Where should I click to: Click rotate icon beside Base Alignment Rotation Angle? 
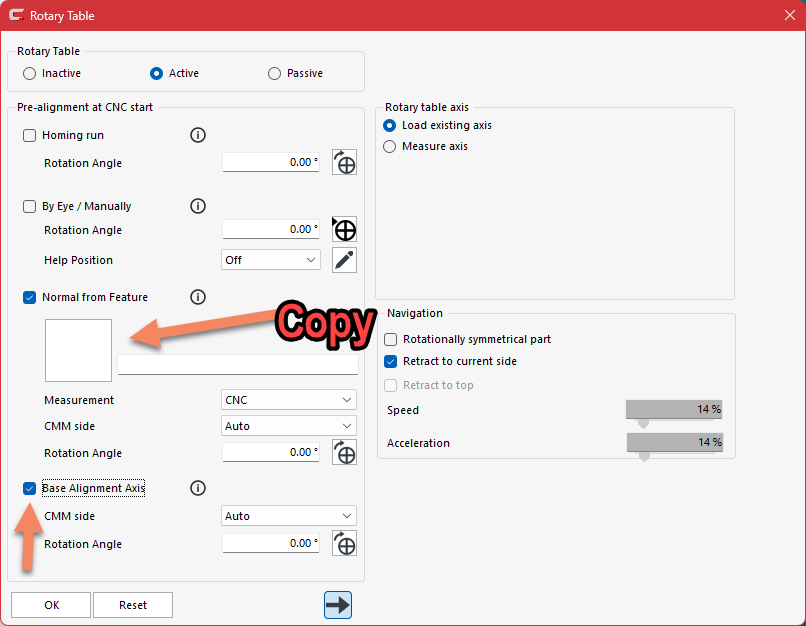click(344, 543)
